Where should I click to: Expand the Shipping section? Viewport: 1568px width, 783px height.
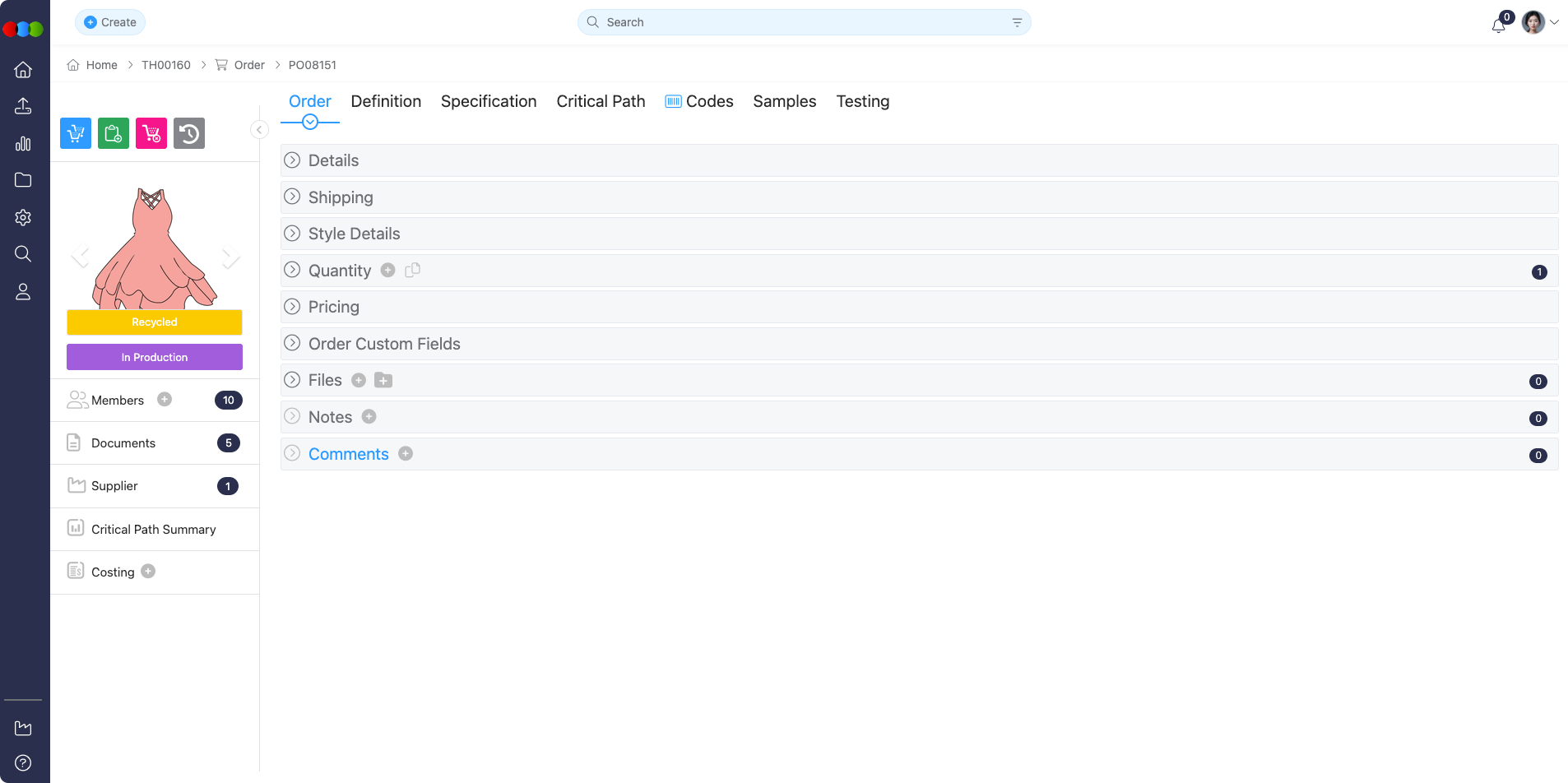coord(292,197)
